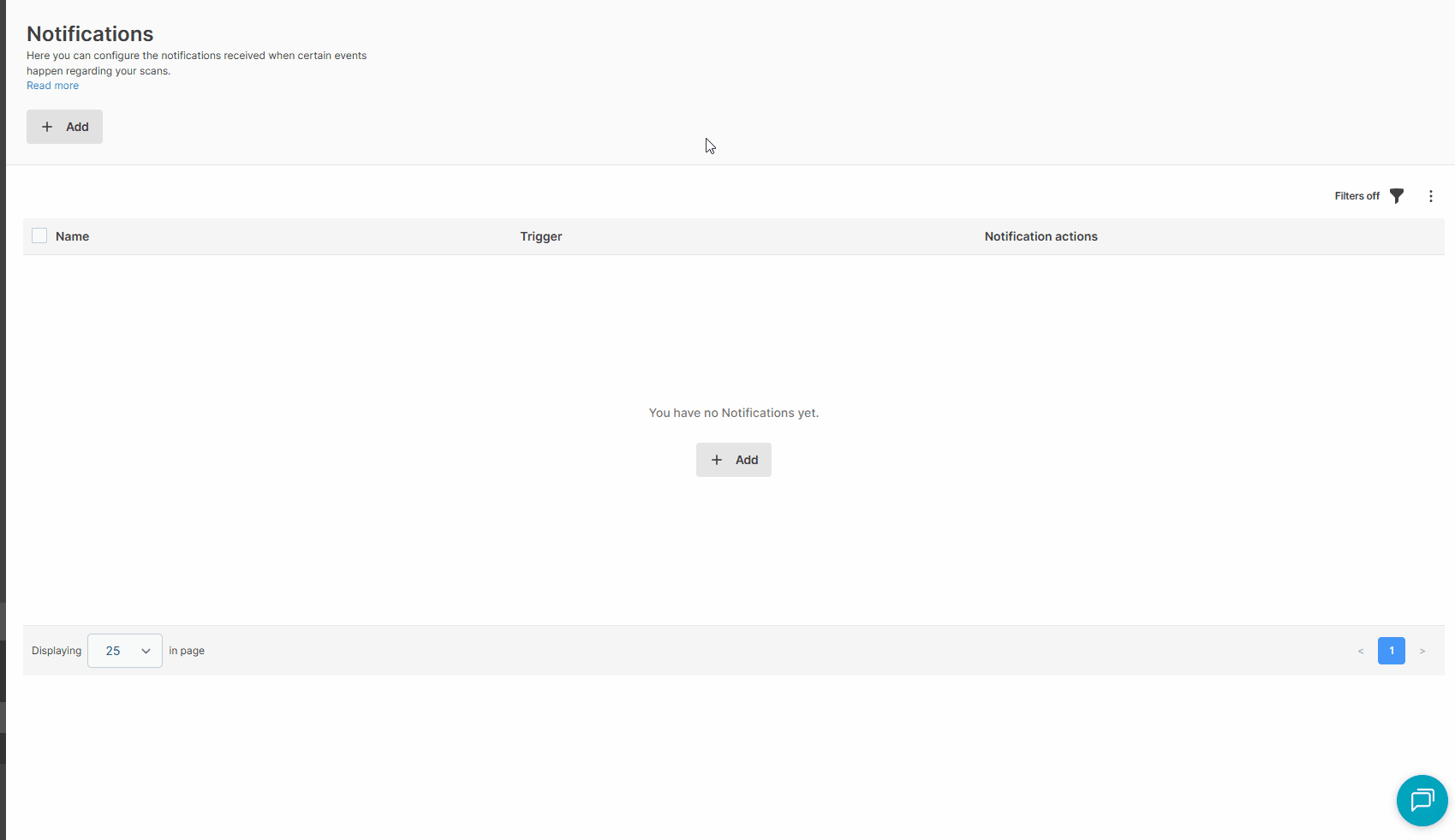The width and height of the screenshot is (1455, 840).
Task: Sort by the Trigger column header
Action: coord(540,236)
